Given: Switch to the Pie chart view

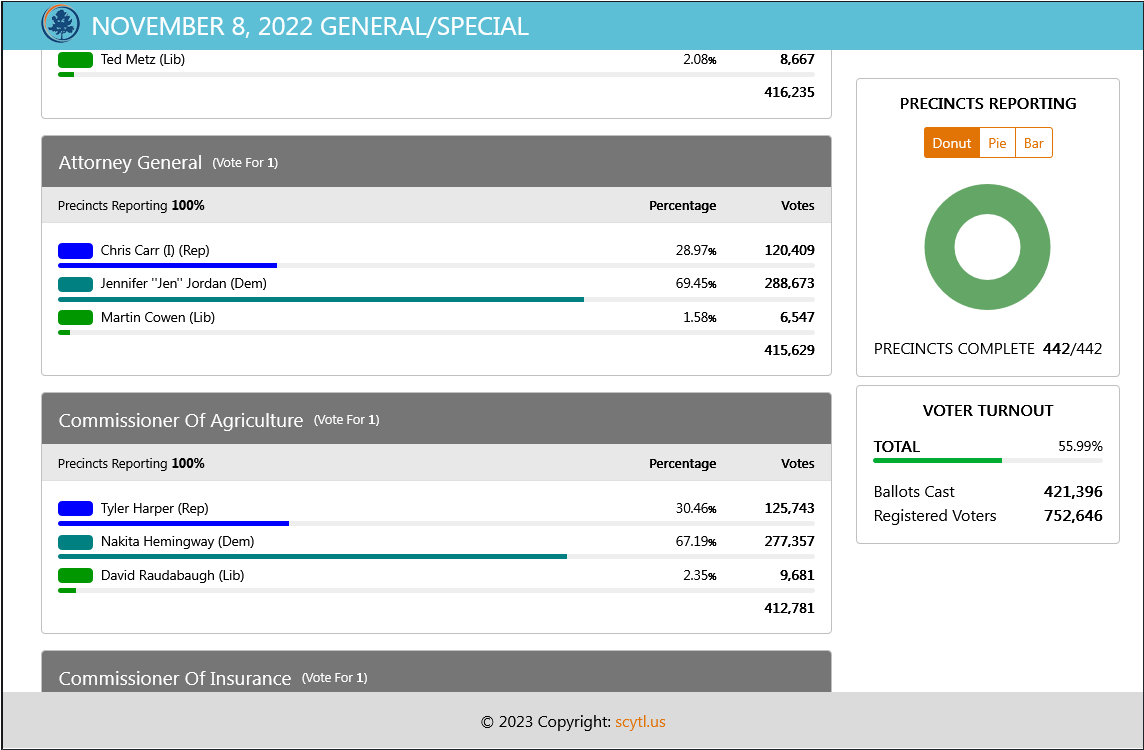Looking at the screenshot, I should point(997,143).
